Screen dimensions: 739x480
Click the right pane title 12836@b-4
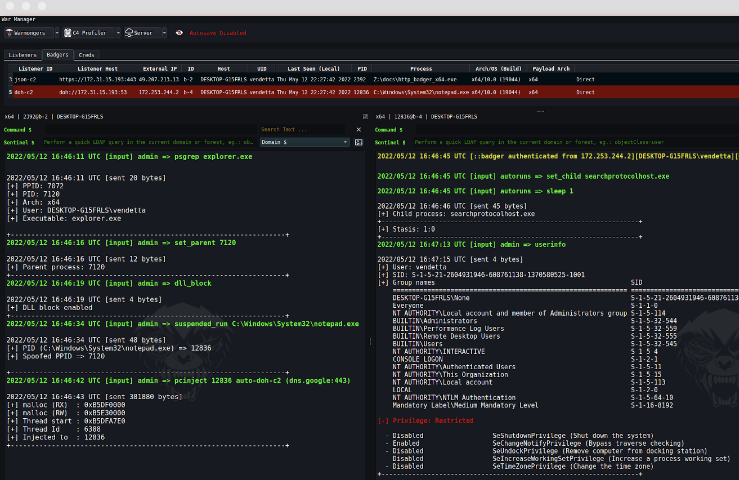(426, 117)
